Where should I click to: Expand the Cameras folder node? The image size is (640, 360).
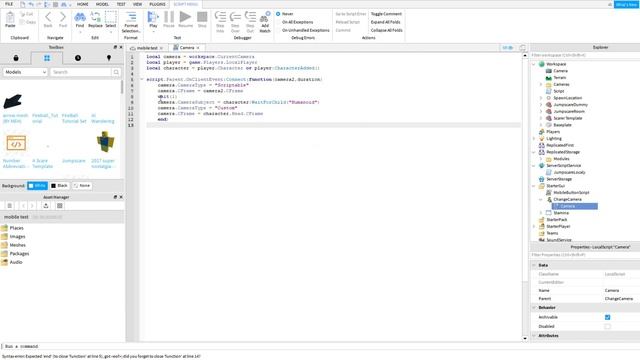(541, 84)
